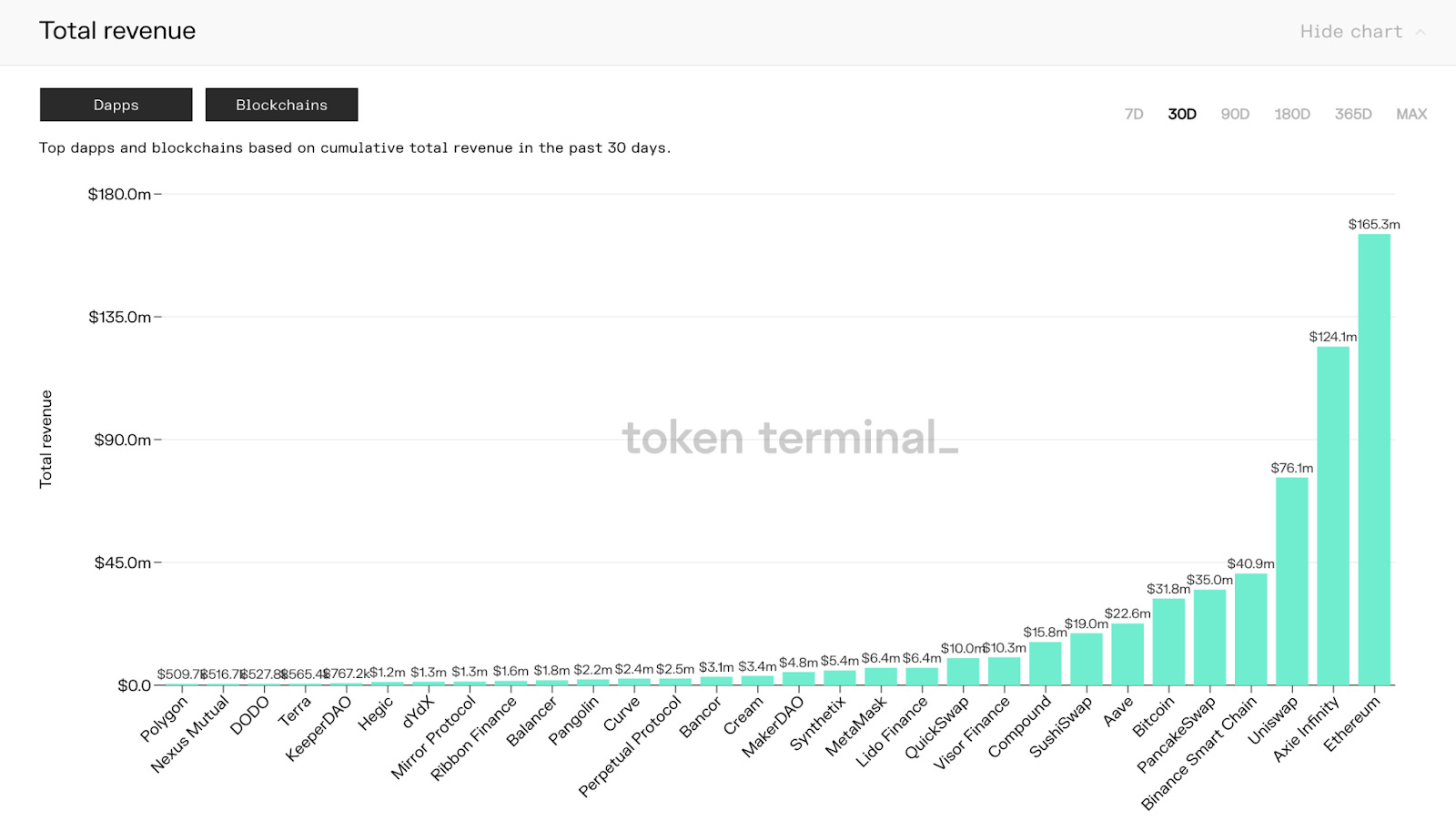The width and height of the screenshot is (1456, 821).
Task: Click the Terra axis label
Action: point(295,712)
